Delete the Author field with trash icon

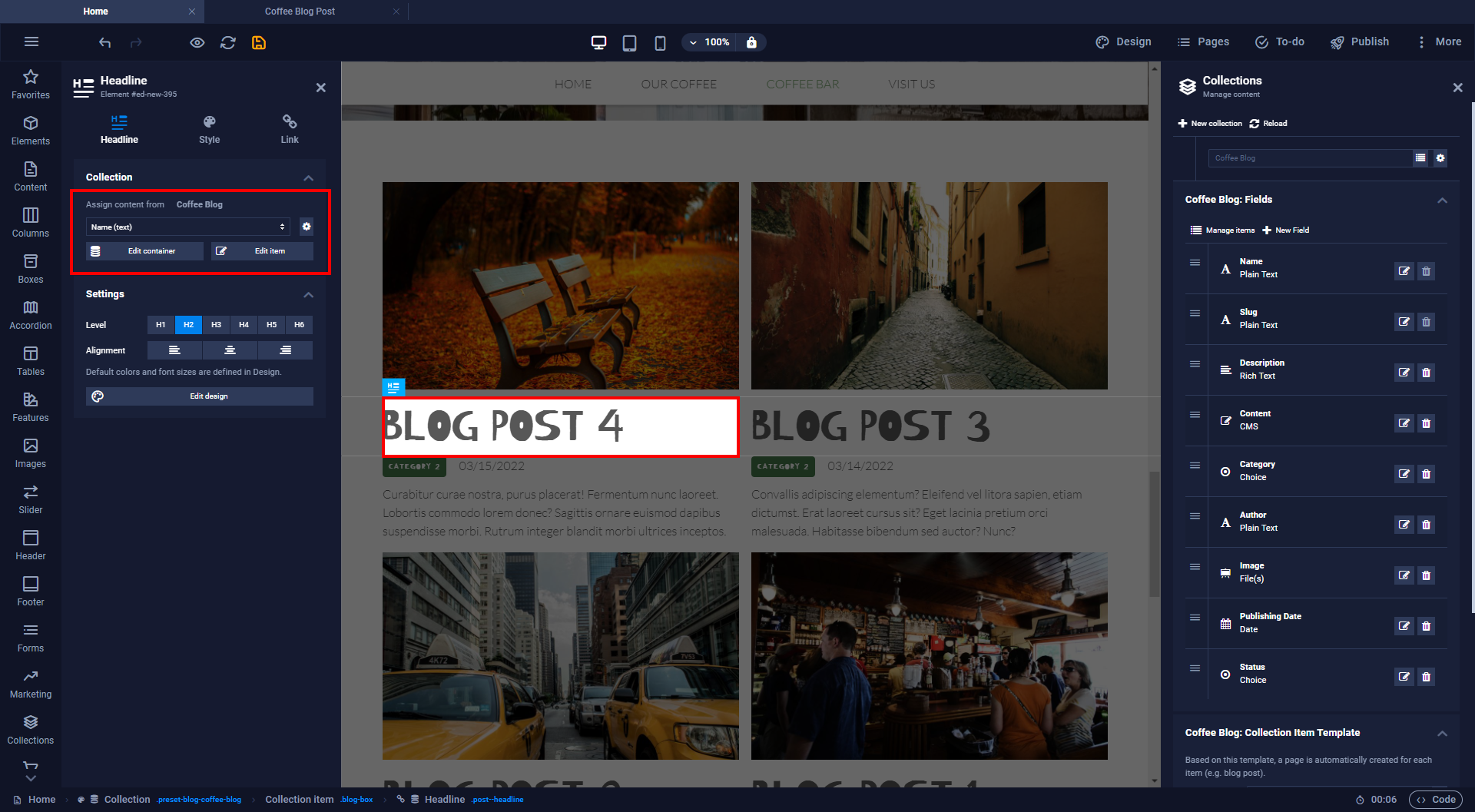1426,525
